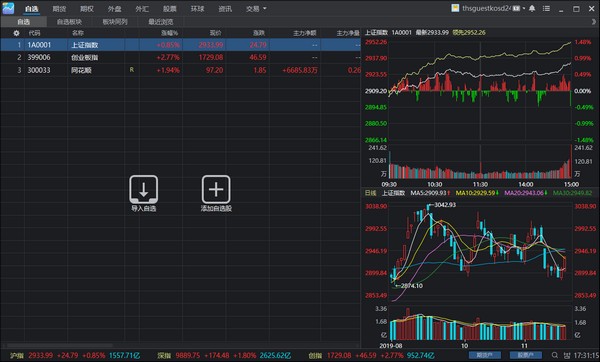Select the 300033 同花顺 row
This screenshot has height=362, width=600.
[x=180, y=70]
